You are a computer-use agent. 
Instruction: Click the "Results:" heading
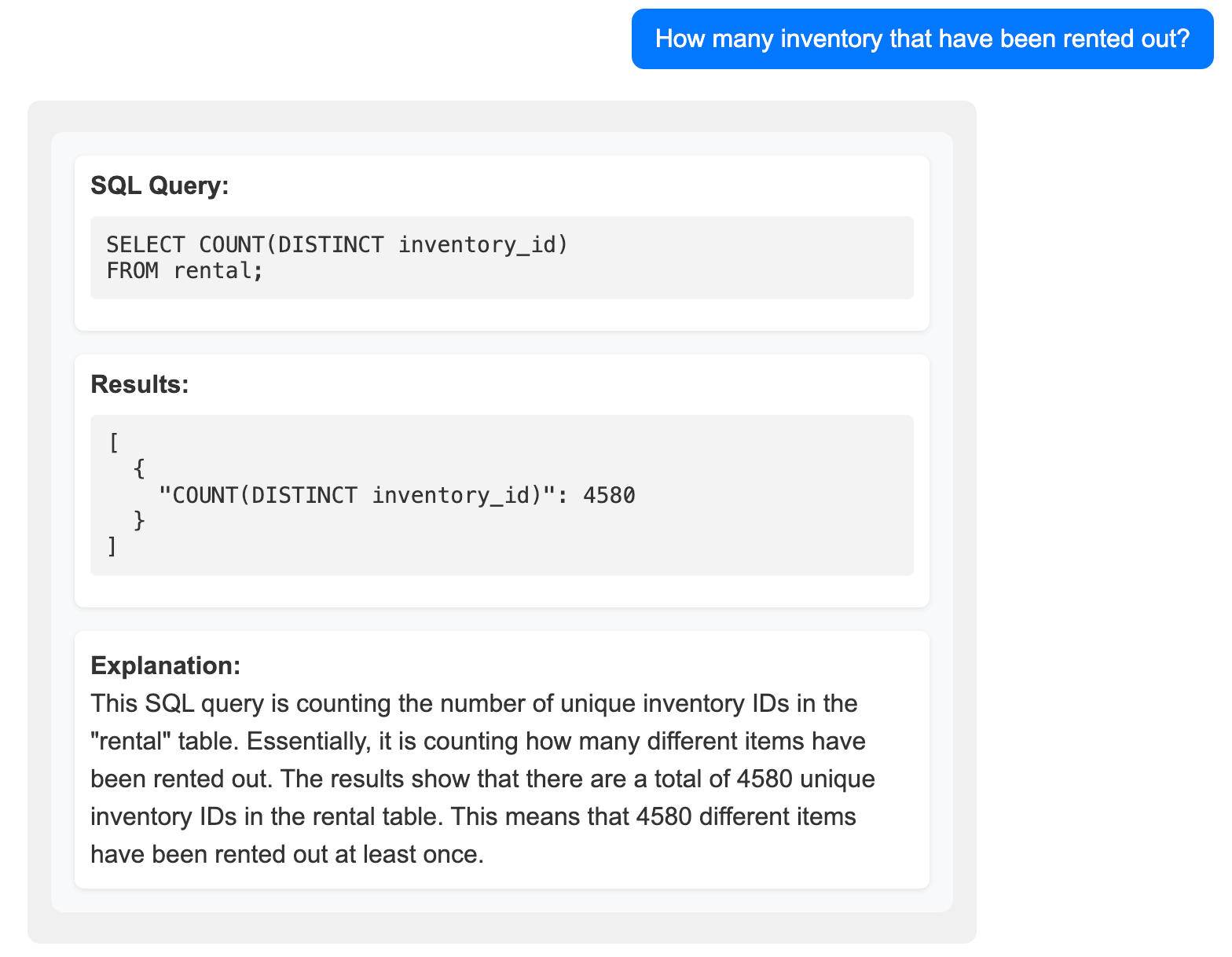[140, 384]
